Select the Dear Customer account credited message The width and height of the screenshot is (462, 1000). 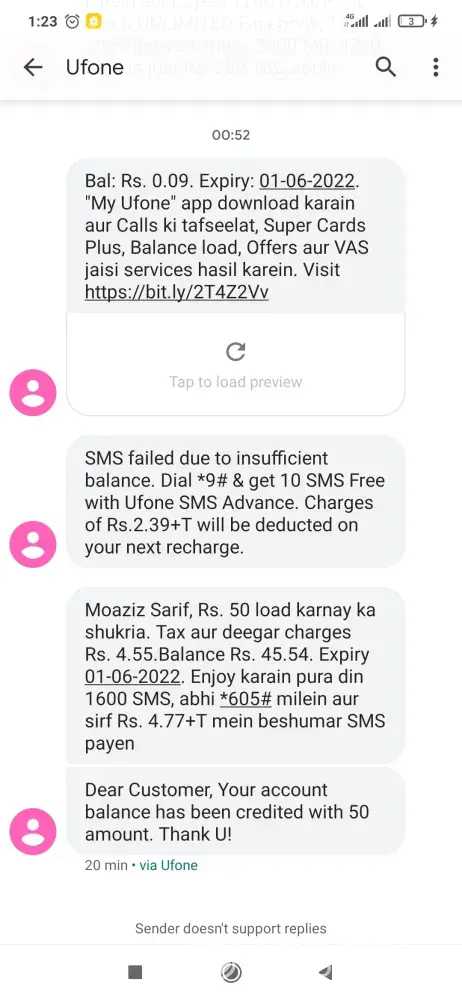235,812
